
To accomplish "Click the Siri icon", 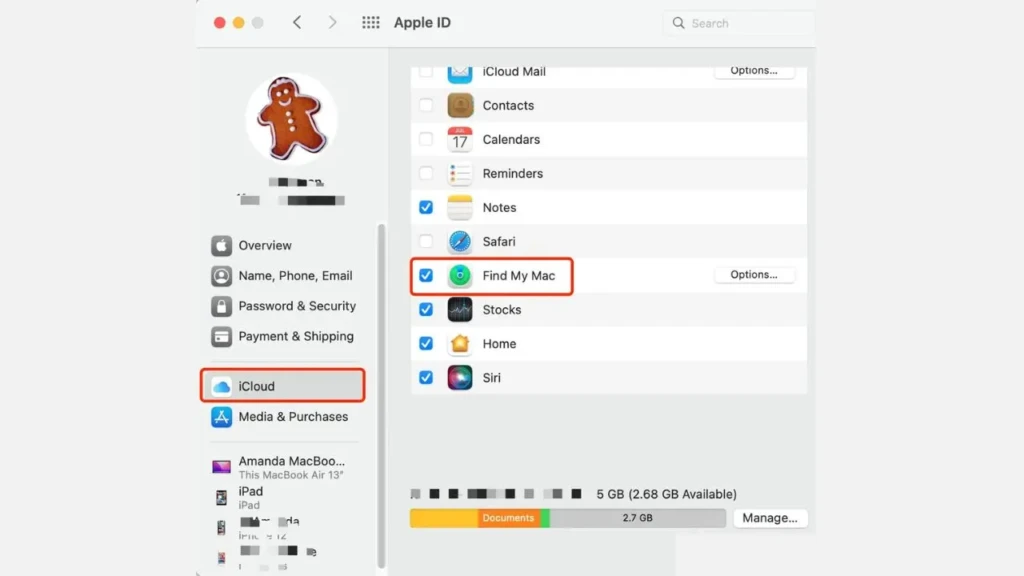I will click(459, 377).
